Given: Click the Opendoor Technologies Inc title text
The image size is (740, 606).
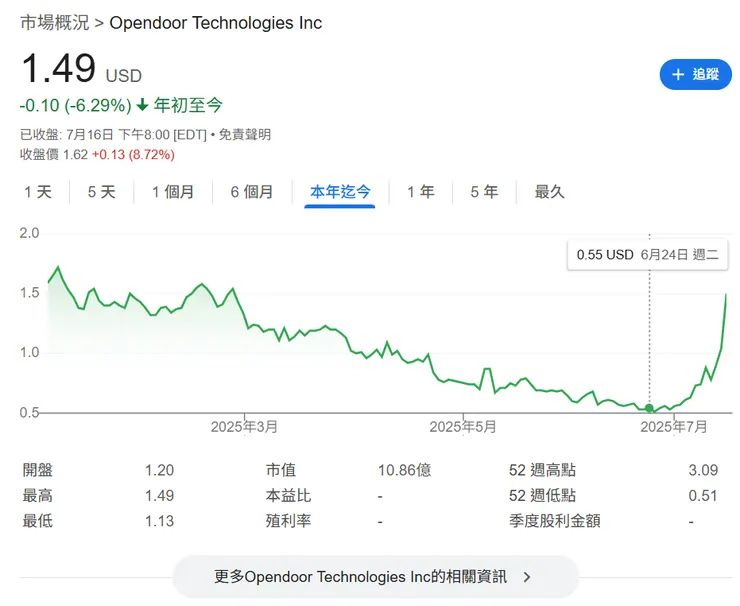Looking at the screenshot, I should 216,23.
